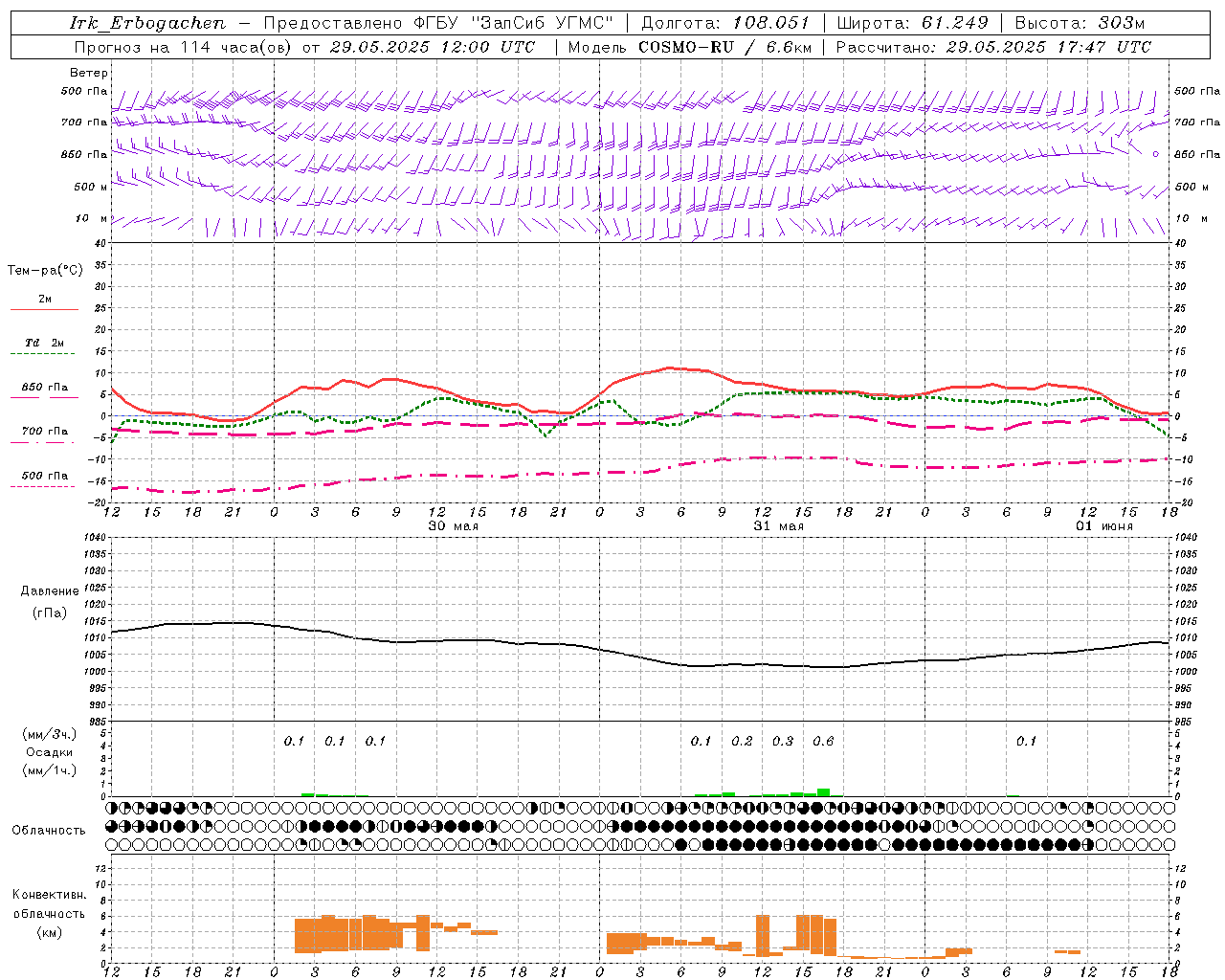Click the Irk_Erbogachen station title

148,23
